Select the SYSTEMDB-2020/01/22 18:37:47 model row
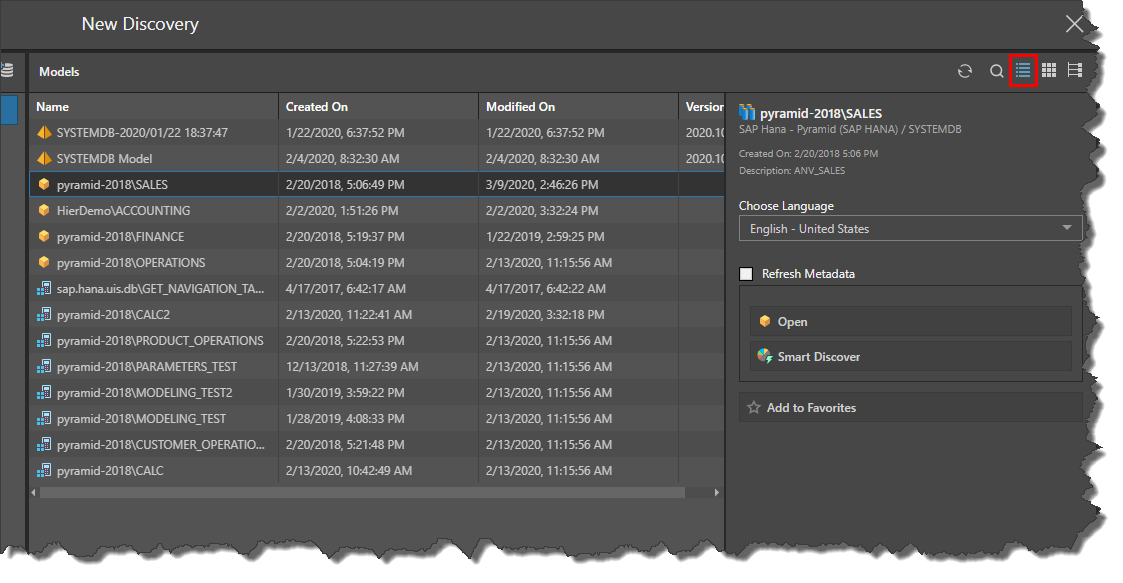Viewport: 1123px width, 583px height. click(x=377, y=132)
